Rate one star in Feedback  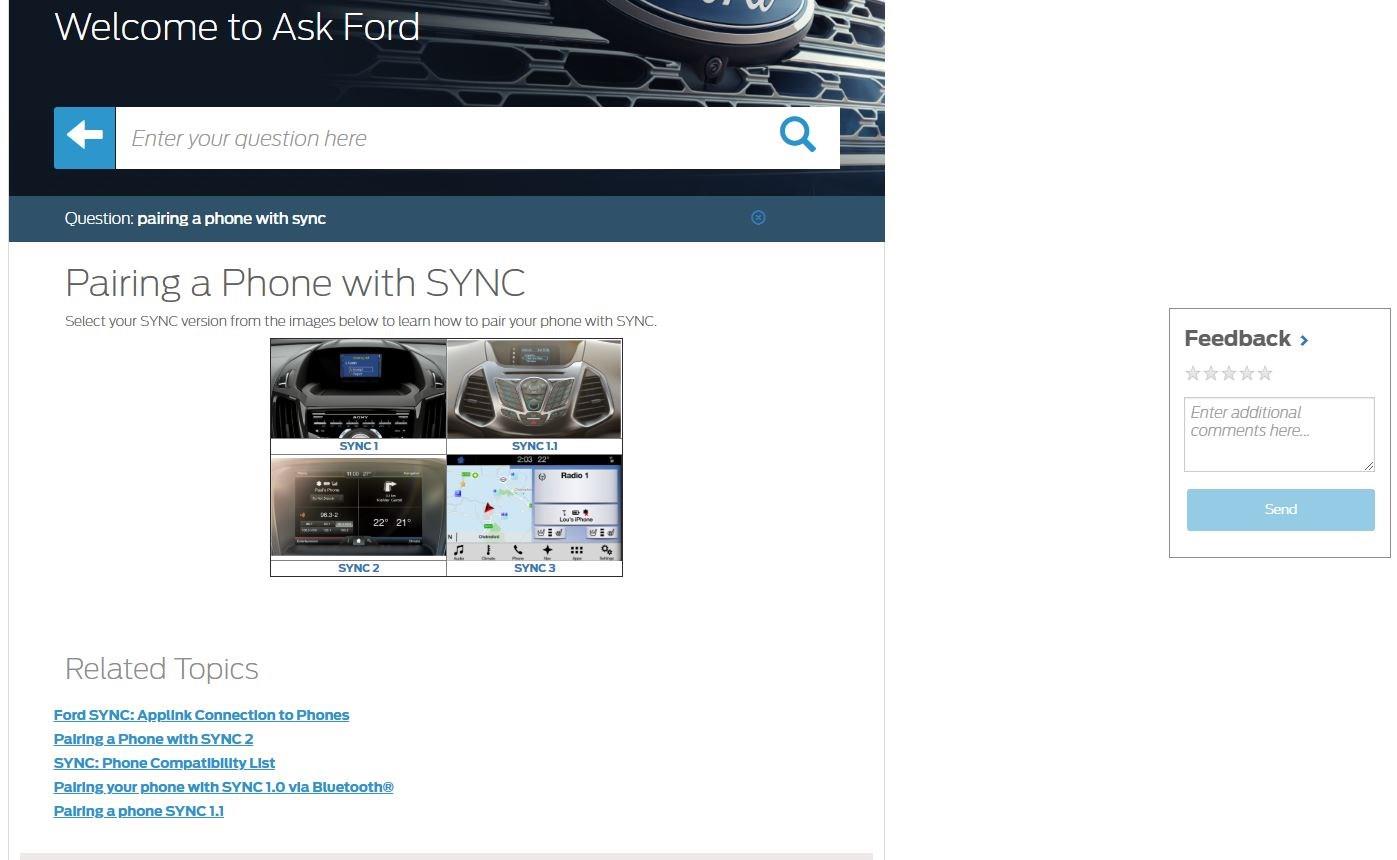point(1193,373)
